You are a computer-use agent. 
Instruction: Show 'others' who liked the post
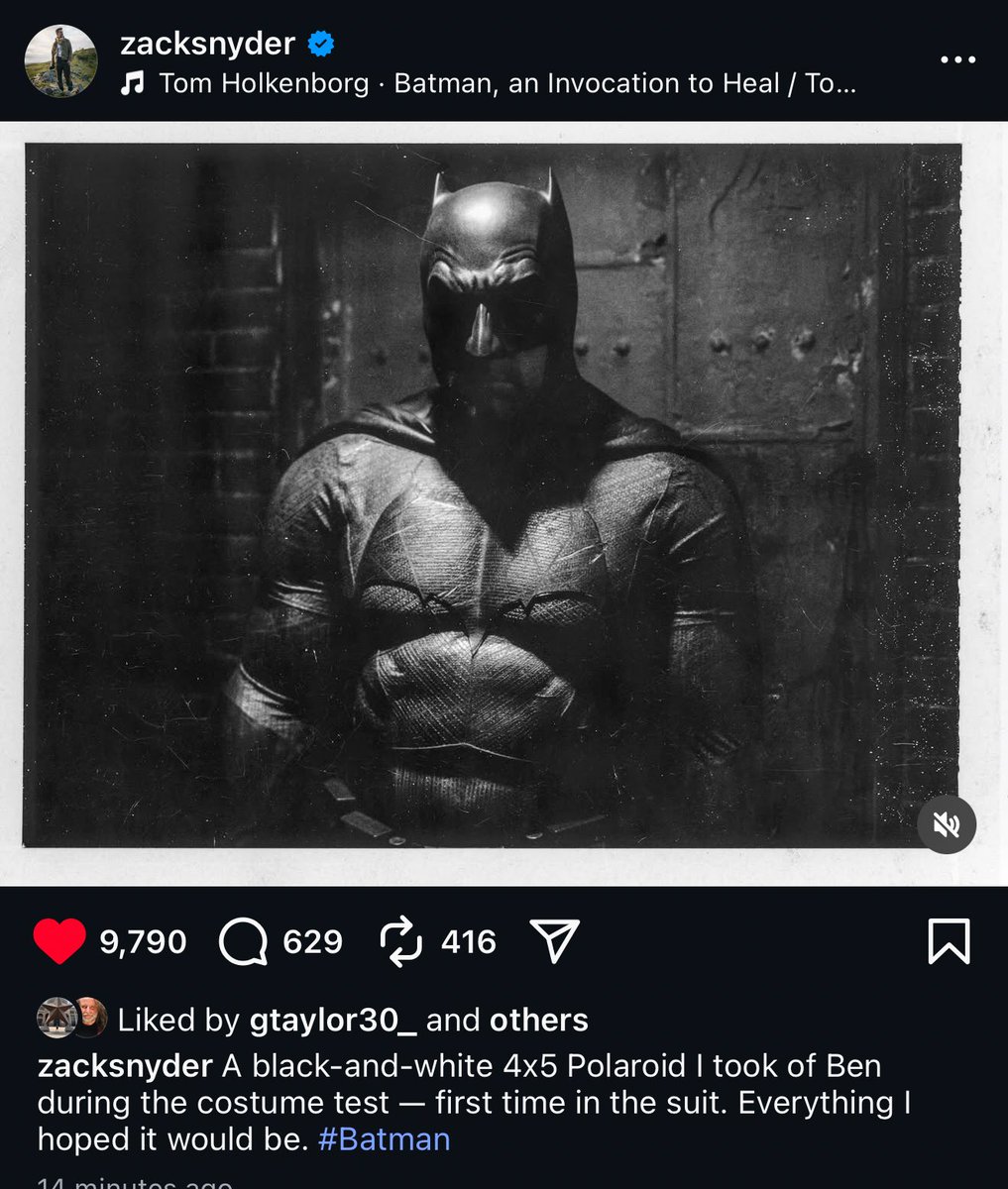coord(539,1020)
